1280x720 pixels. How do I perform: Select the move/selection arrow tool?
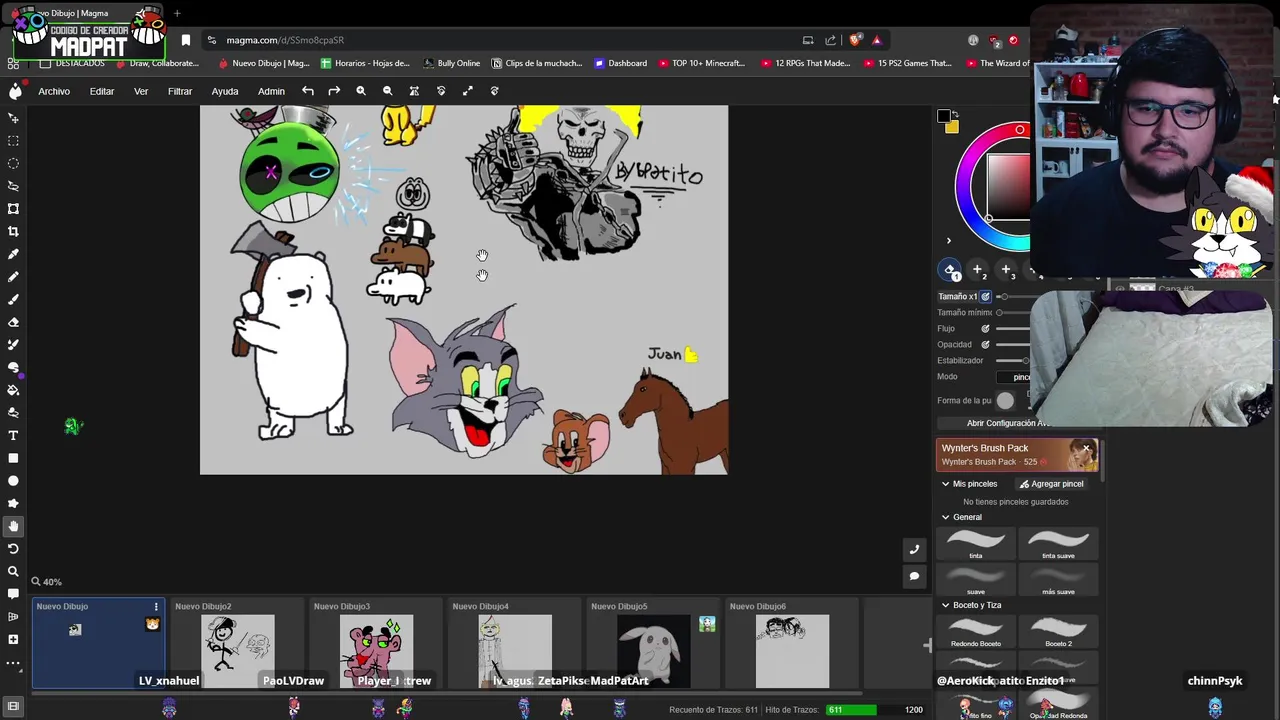pos(13,118)
